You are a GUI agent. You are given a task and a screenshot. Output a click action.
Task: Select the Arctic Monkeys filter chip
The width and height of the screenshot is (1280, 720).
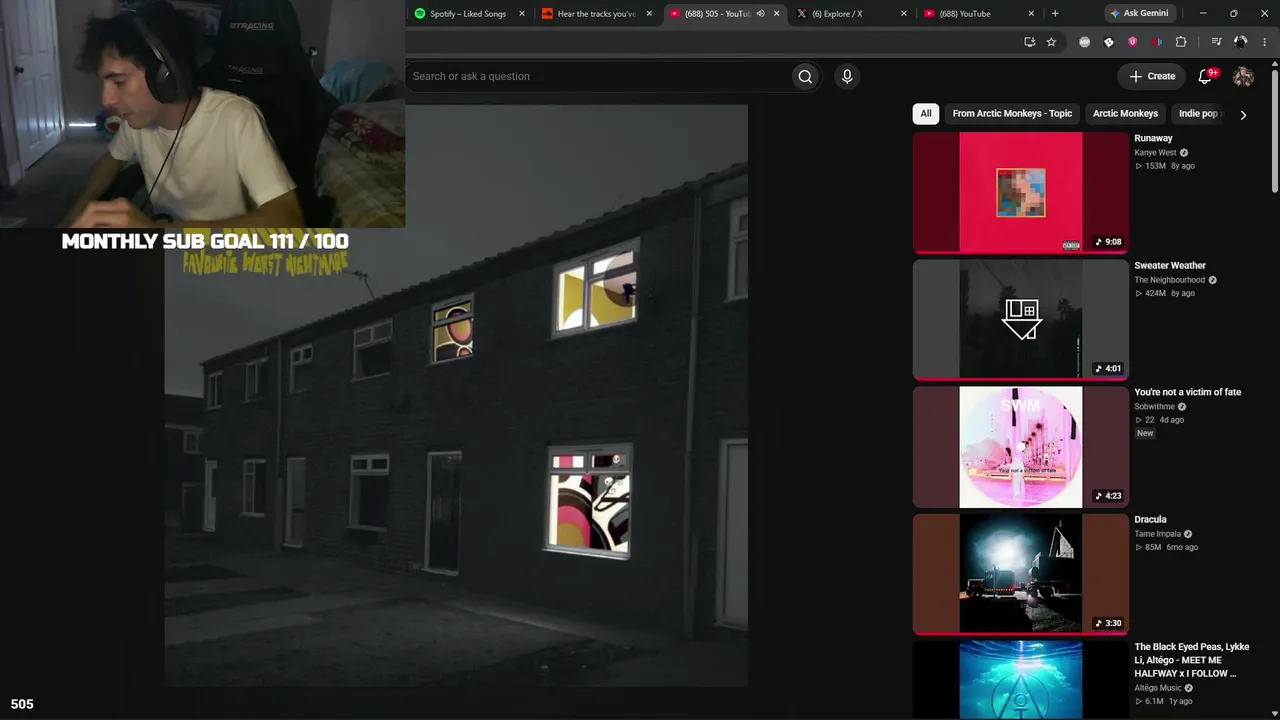pyautogui.click(x=1125, y=114)
